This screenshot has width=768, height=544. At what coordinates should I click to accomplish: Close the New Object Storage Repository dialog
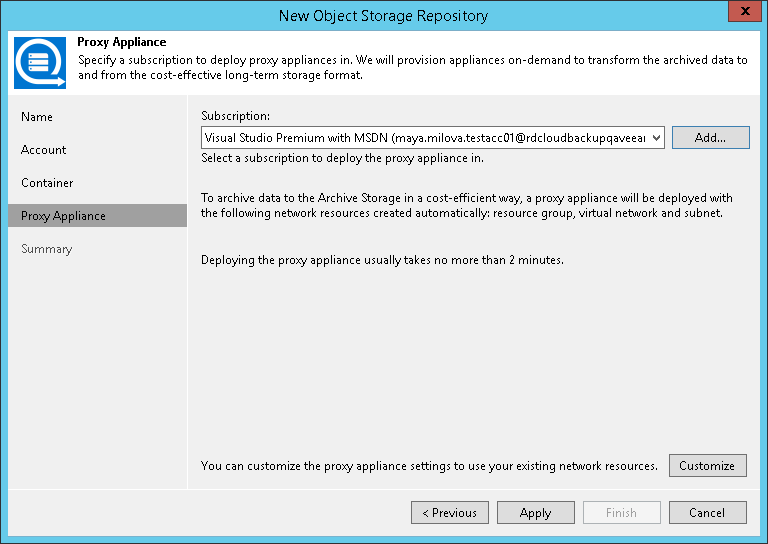744,13
